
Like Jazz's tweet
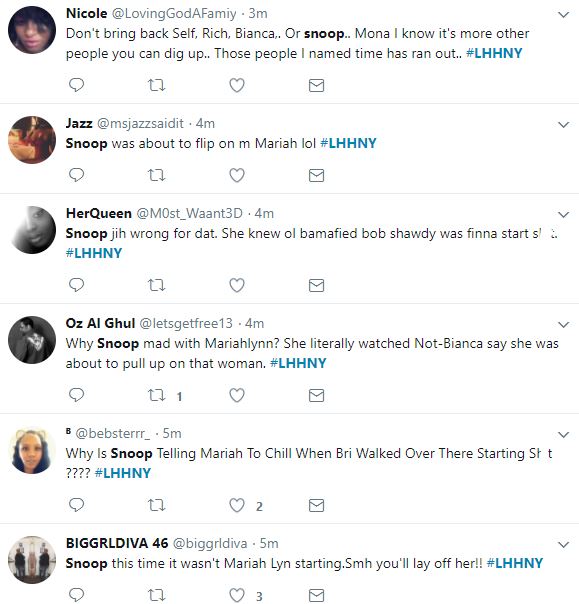coord(237,175)
